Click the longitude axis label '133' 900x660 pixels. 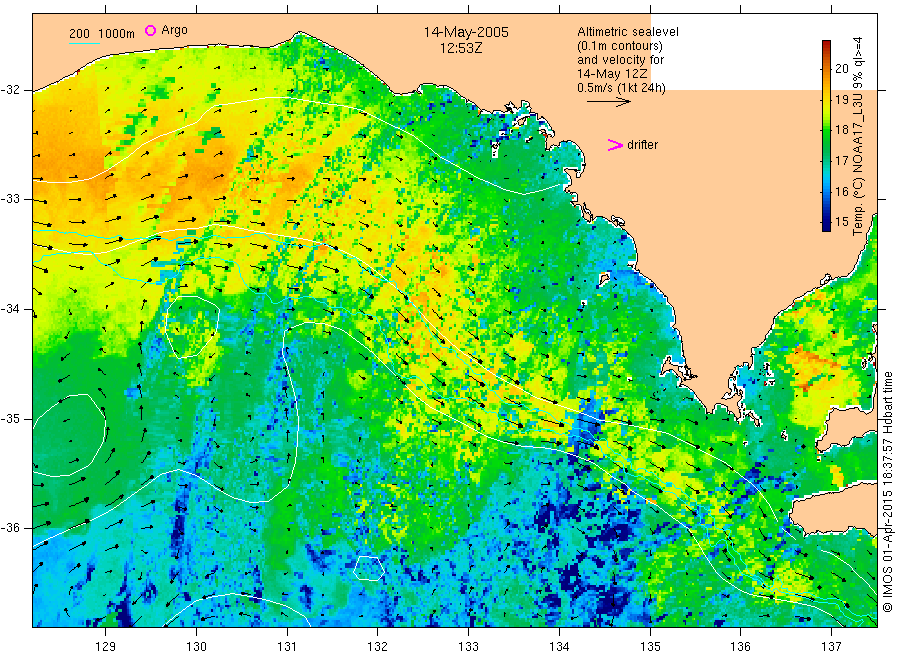(x=468, y=647)
